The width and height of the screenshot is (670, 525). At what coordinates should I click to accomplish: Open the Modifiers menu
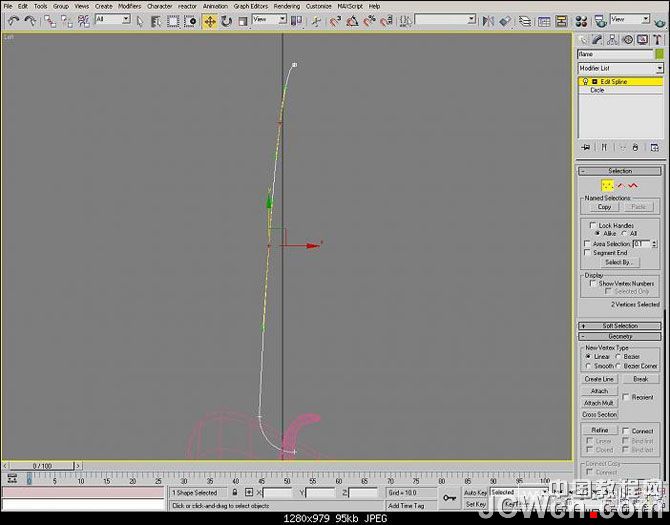click(x=129, y=6)
